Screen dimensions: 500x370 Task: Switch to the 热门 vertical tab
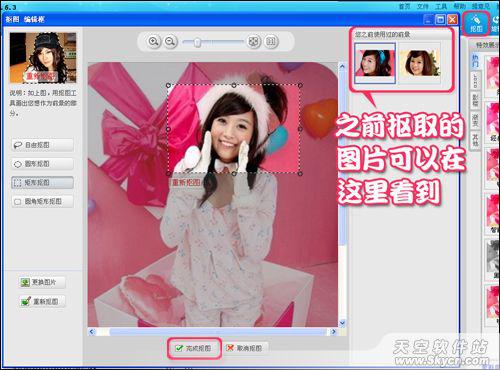[475, 61]
